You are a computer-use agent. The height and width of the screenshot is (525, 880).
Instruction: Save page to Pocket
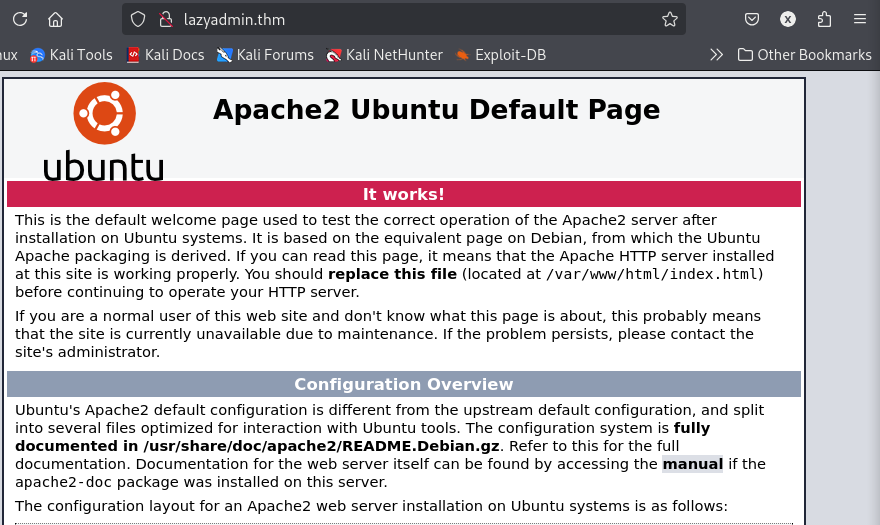pos(751,20)
